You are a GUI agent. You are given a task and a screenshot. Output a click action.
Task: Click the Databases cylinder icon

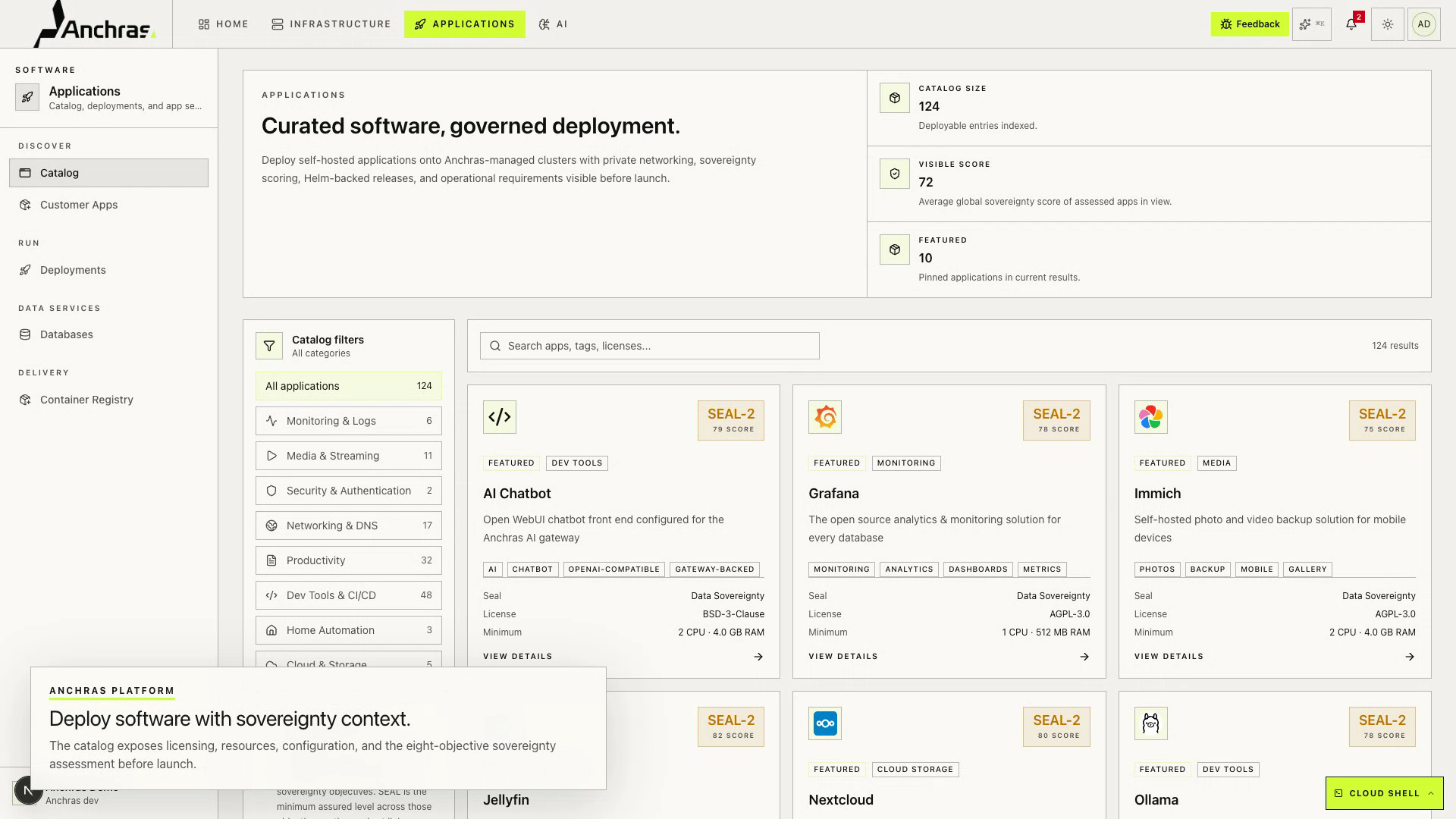pos(25,334)
